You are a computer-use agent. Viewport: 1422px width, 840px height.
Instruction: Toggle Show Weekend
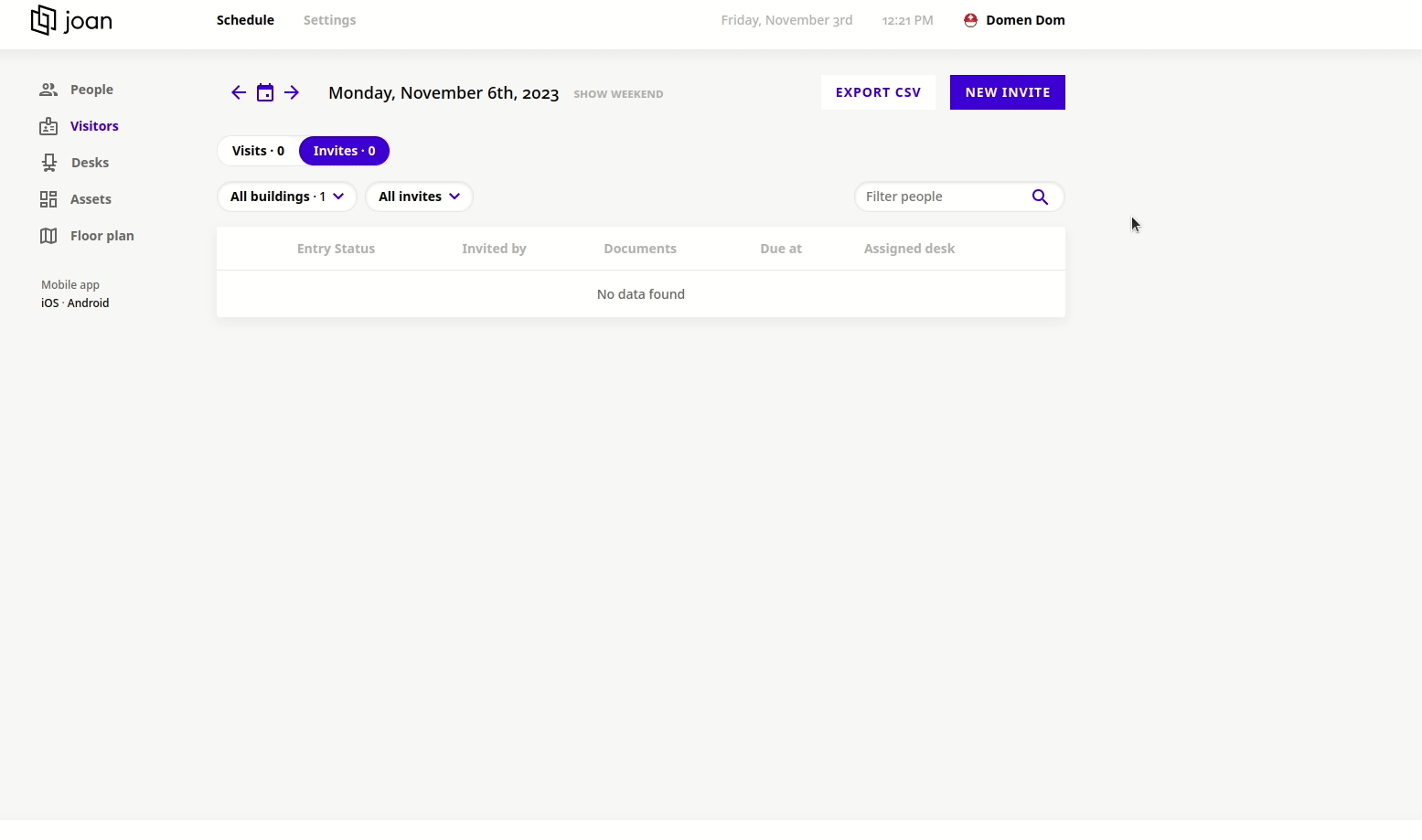coord(618,94)
